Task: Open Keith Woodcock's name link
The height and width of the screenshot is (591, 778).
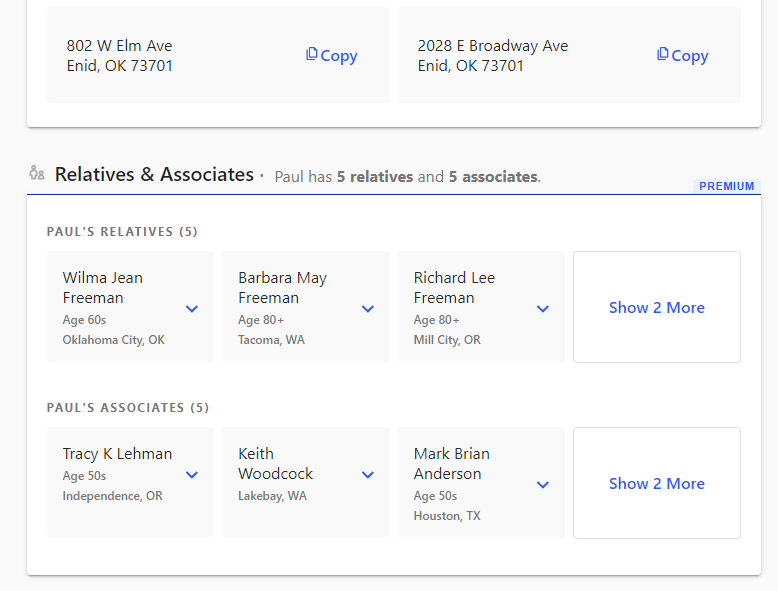Action: pos(275,463)
